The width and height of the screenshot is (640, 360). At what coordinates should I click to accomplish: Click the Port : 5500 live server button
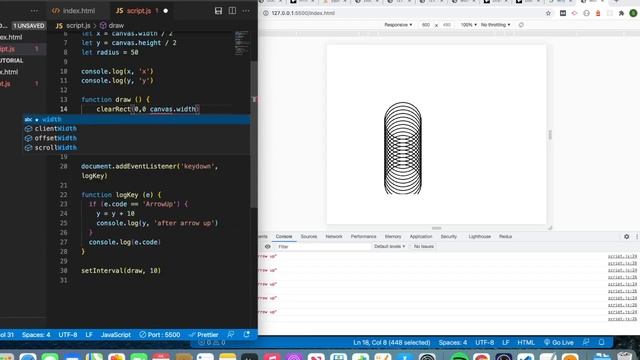(x=160, y=335)
